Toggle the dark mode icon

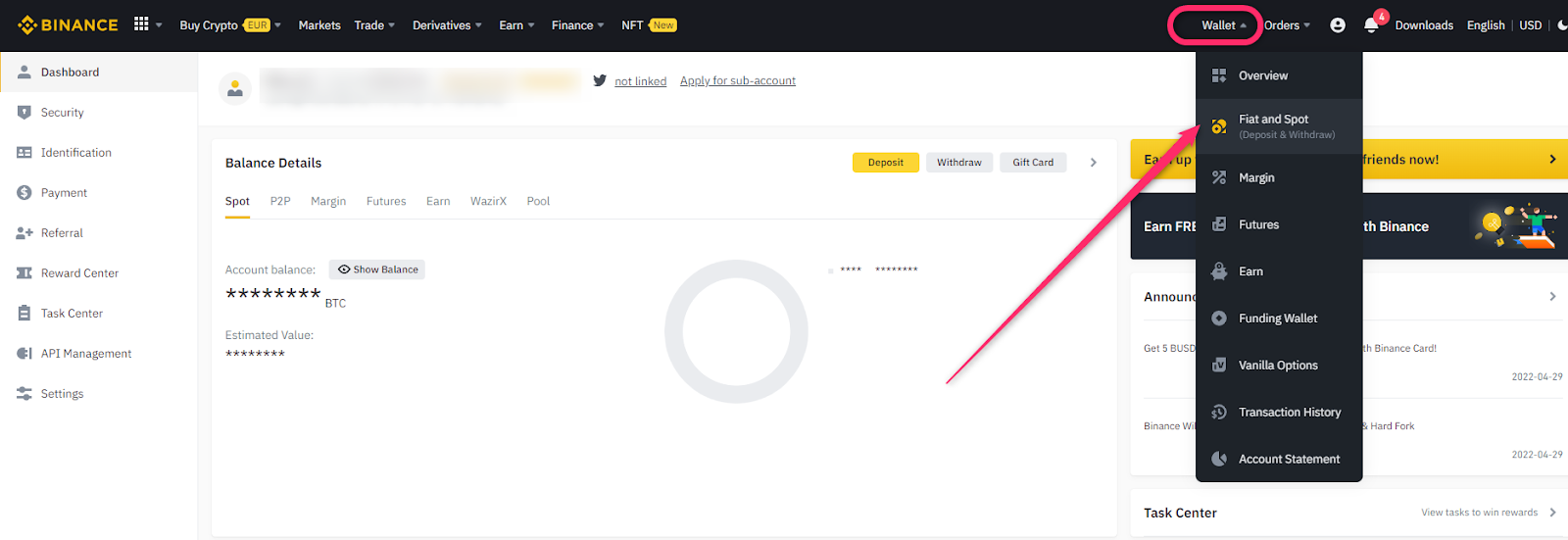(x=1561, y=25)
